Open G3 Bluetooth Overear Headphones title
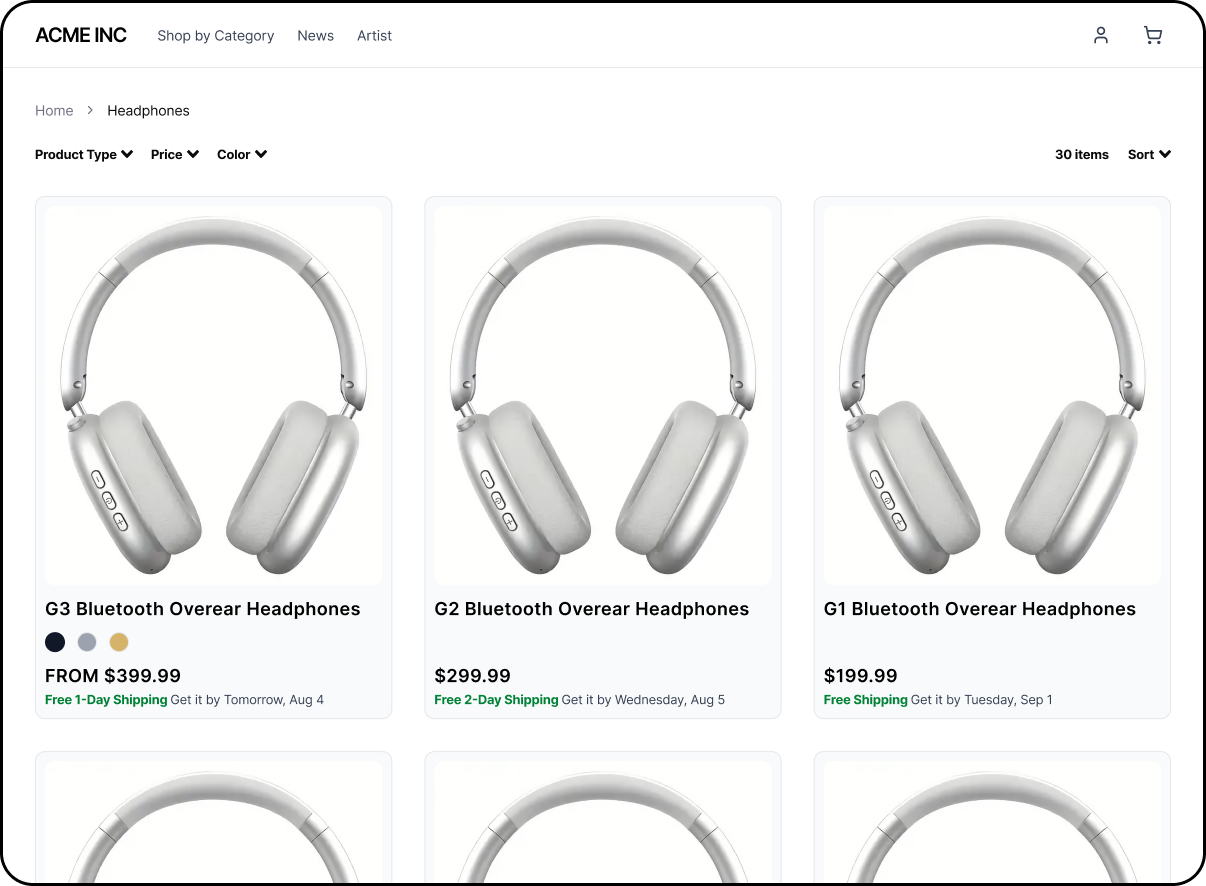The image size is (1206, 886). (x=203, y=609)
